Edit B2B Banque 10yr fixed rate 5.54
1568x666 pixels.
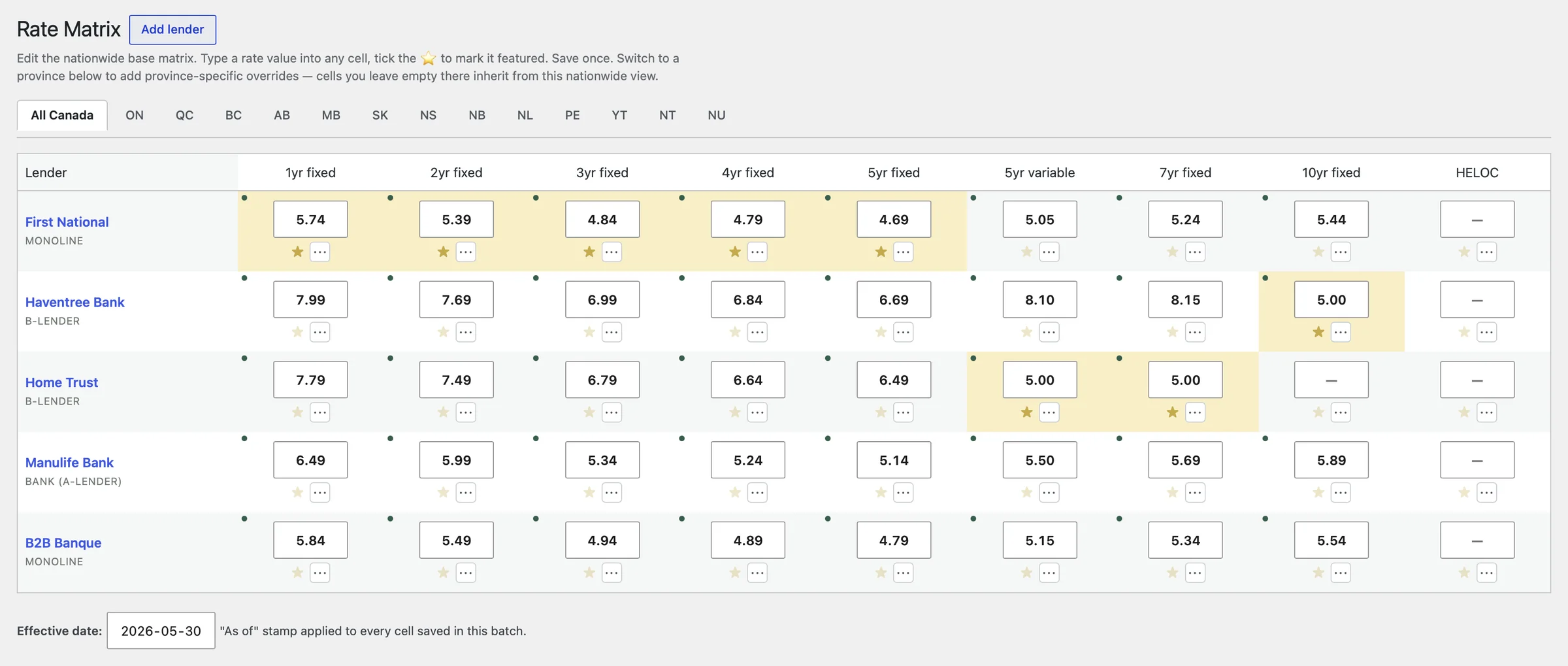[x=1331, y=541]
